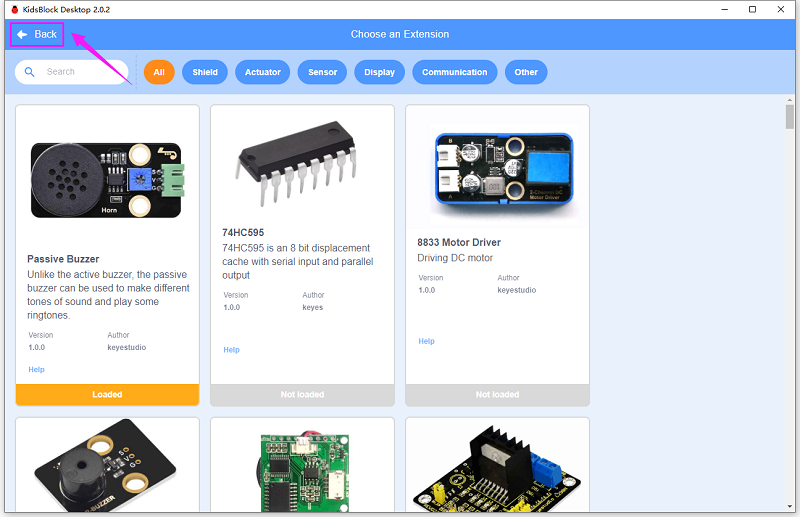Click the KidsBlock Desktop app icon in title bar

(x=15, y=9)
